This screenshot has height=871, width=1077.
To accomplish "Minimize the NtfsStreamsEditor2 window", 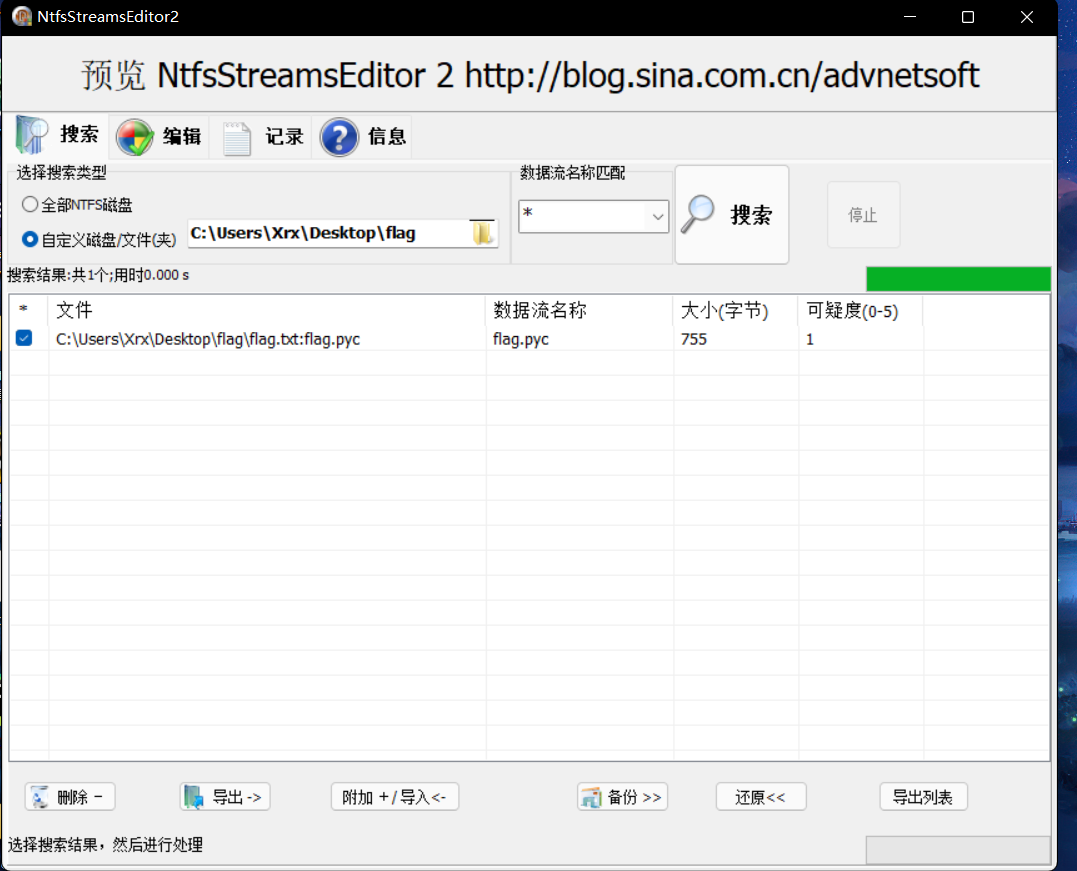I will click(x=910, y=16).
